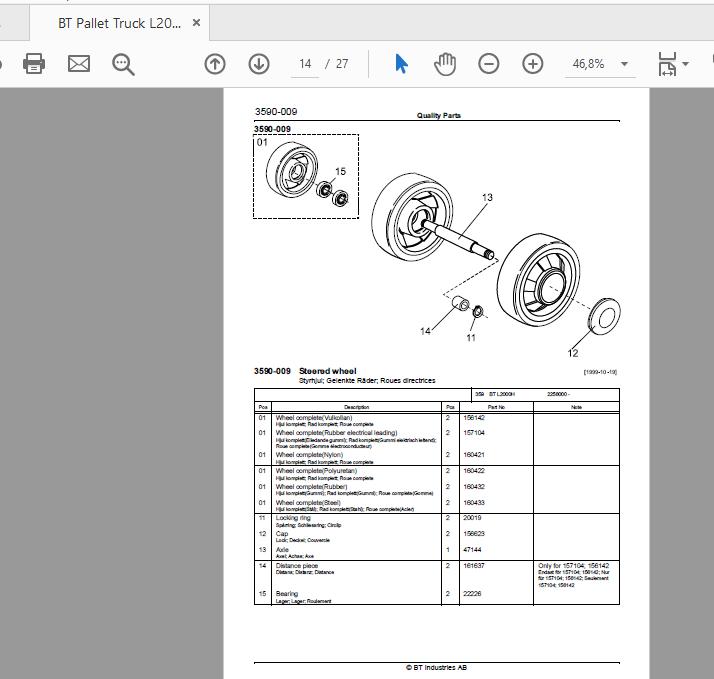Go to previous page arrow
Screen dimensions: 714x679
(215, 64)
